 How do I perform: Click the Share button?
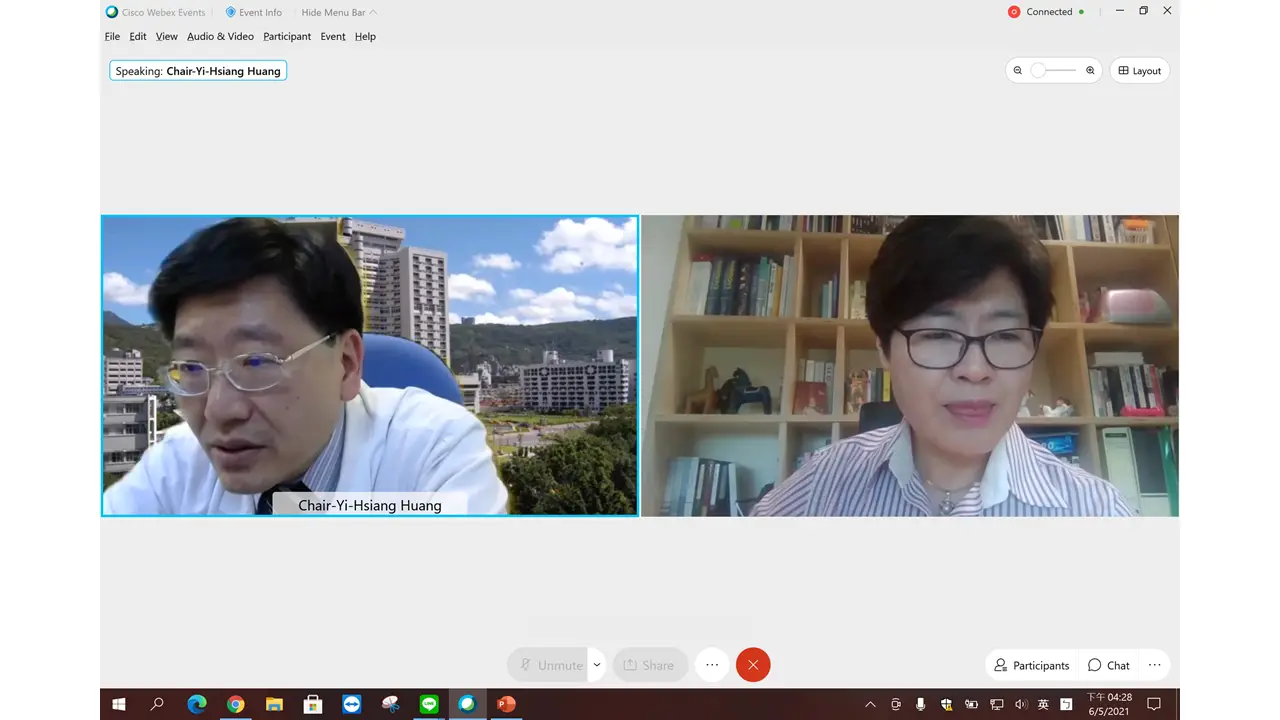649,665
